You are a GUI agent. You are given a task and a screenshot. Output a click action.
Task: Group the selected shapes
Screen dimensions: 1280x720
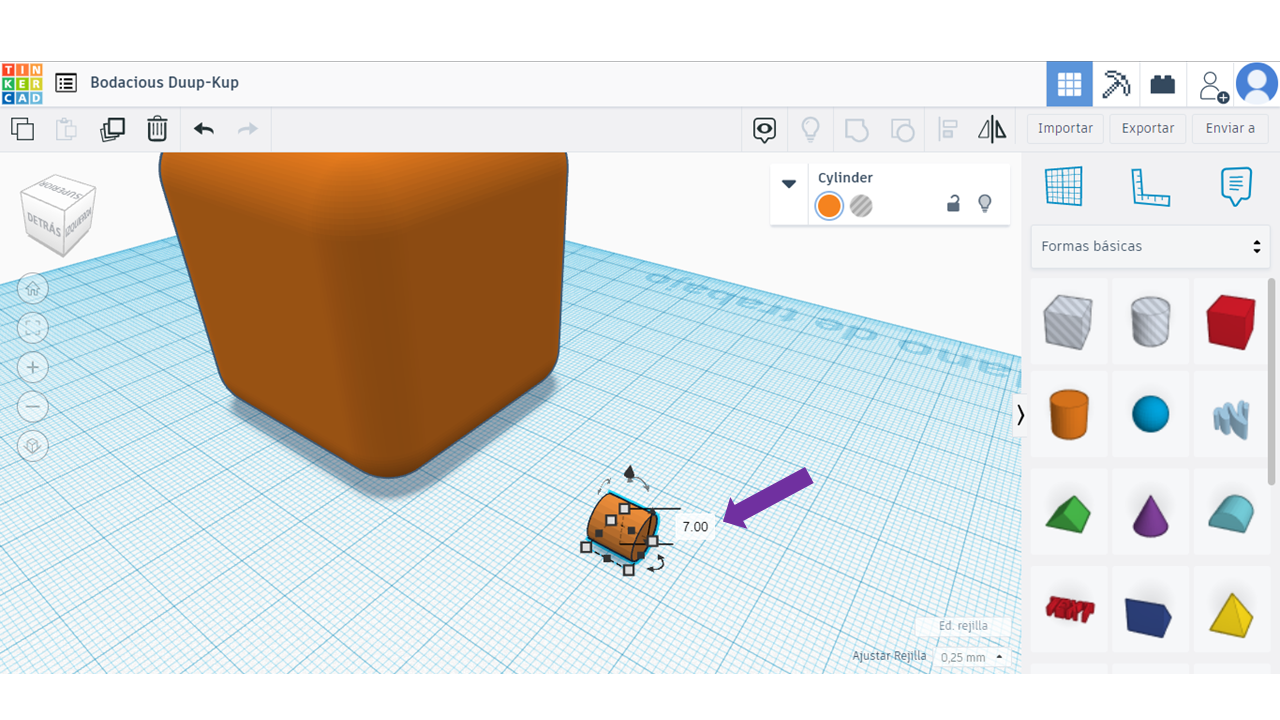click(x=856, y=129)
